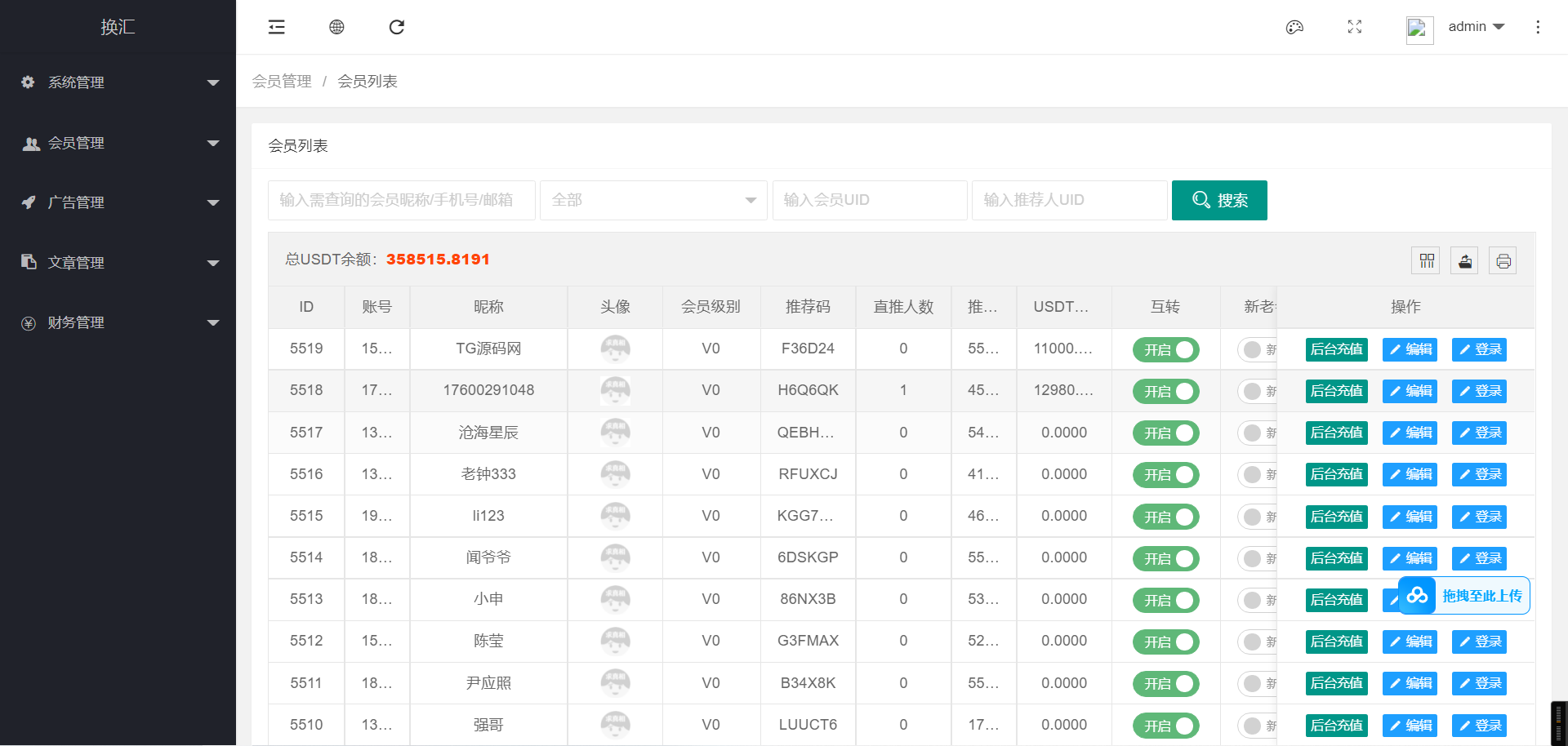
Task: Open the table column filter icon
Action: (x=1427, y=260)
